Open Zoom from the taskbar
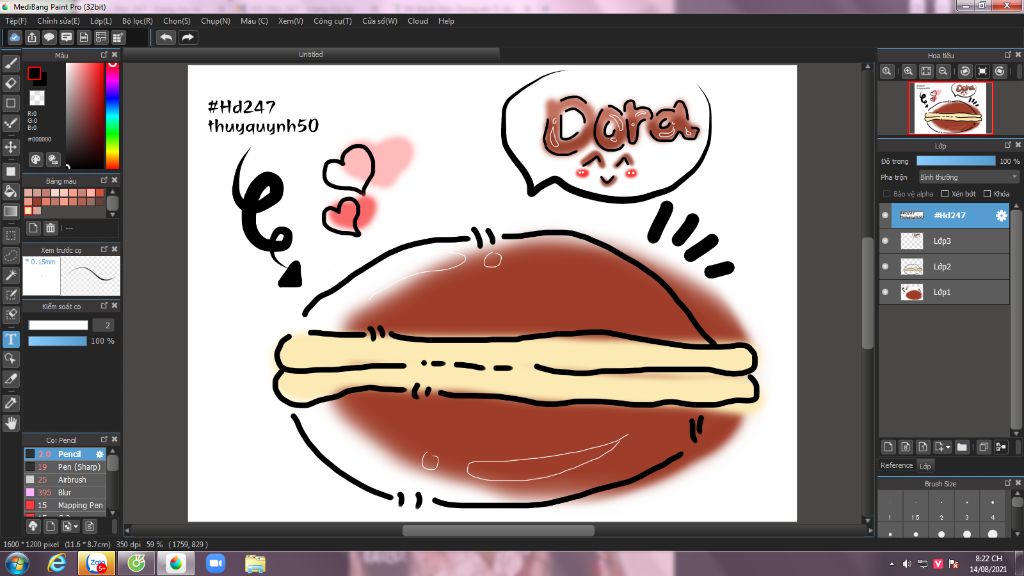The height and width of the screenshot is (576, 1024). coord(215,563)
